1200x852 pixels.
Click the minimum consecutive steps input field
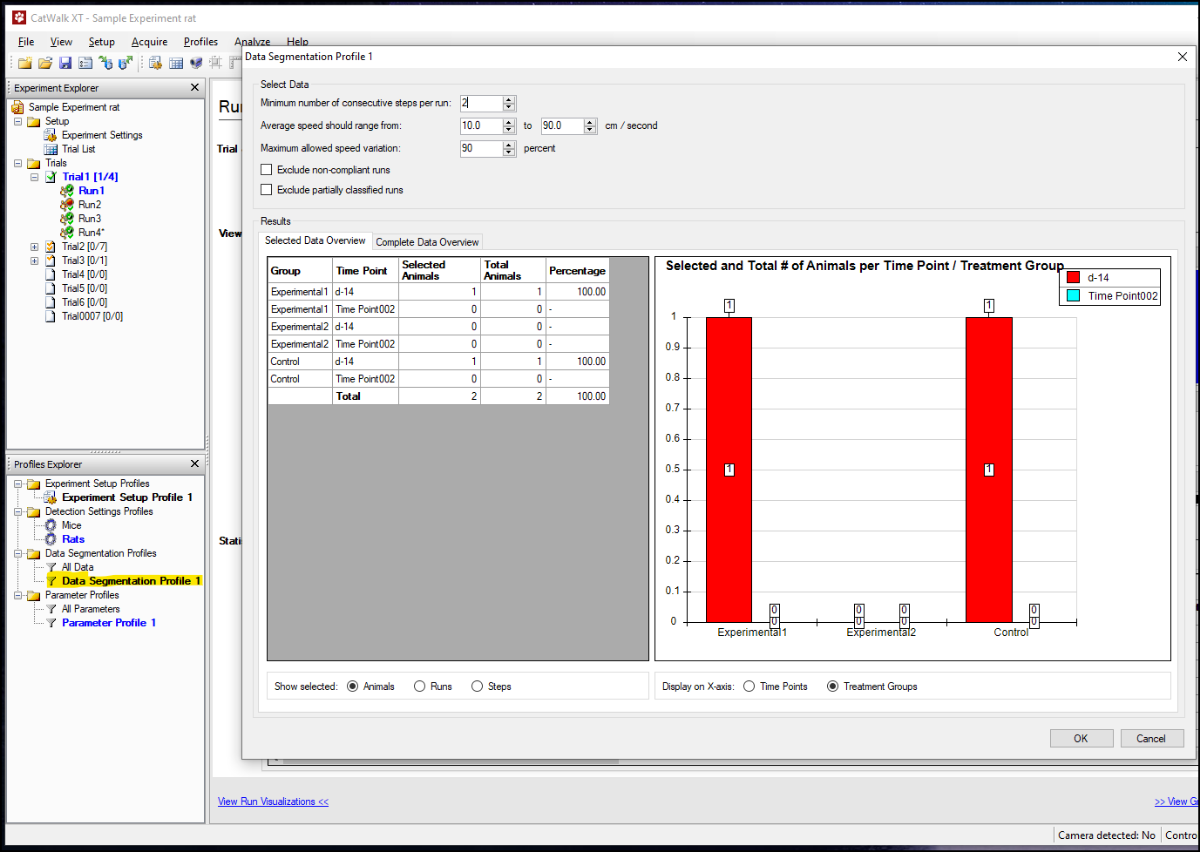pos(481,102)
